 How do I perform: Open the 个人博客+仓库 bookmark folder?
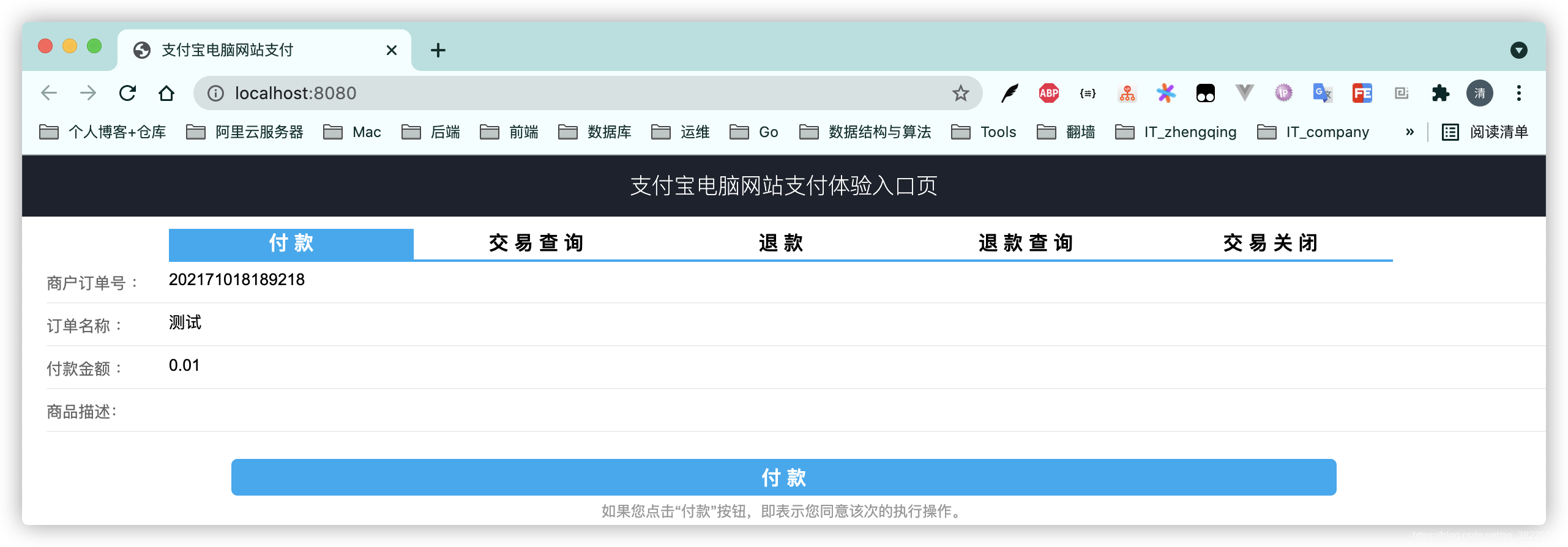pyautogui.click(x=103, y=132)
